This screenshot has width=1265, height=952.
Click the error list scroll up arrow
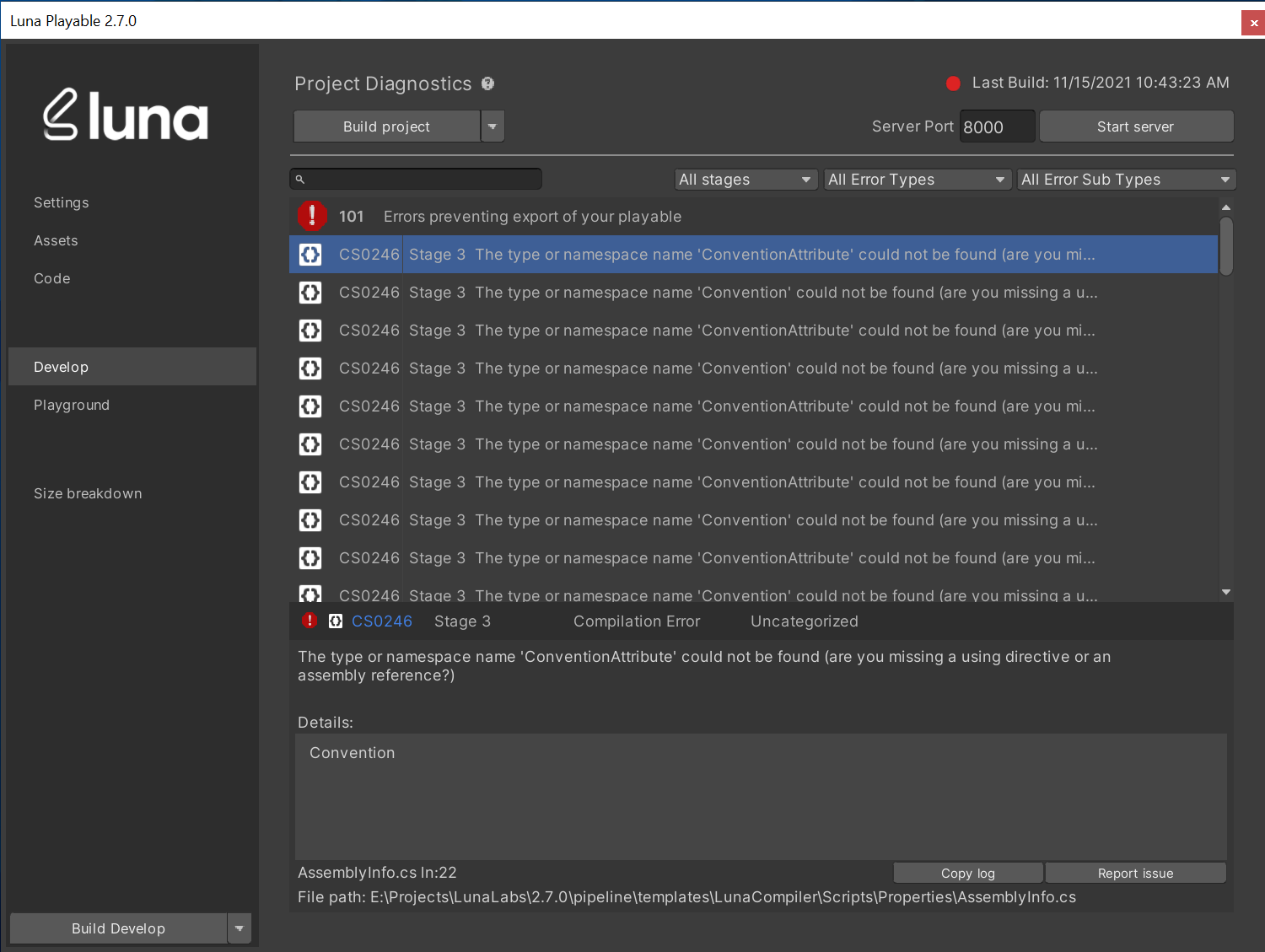(1226, 207)
